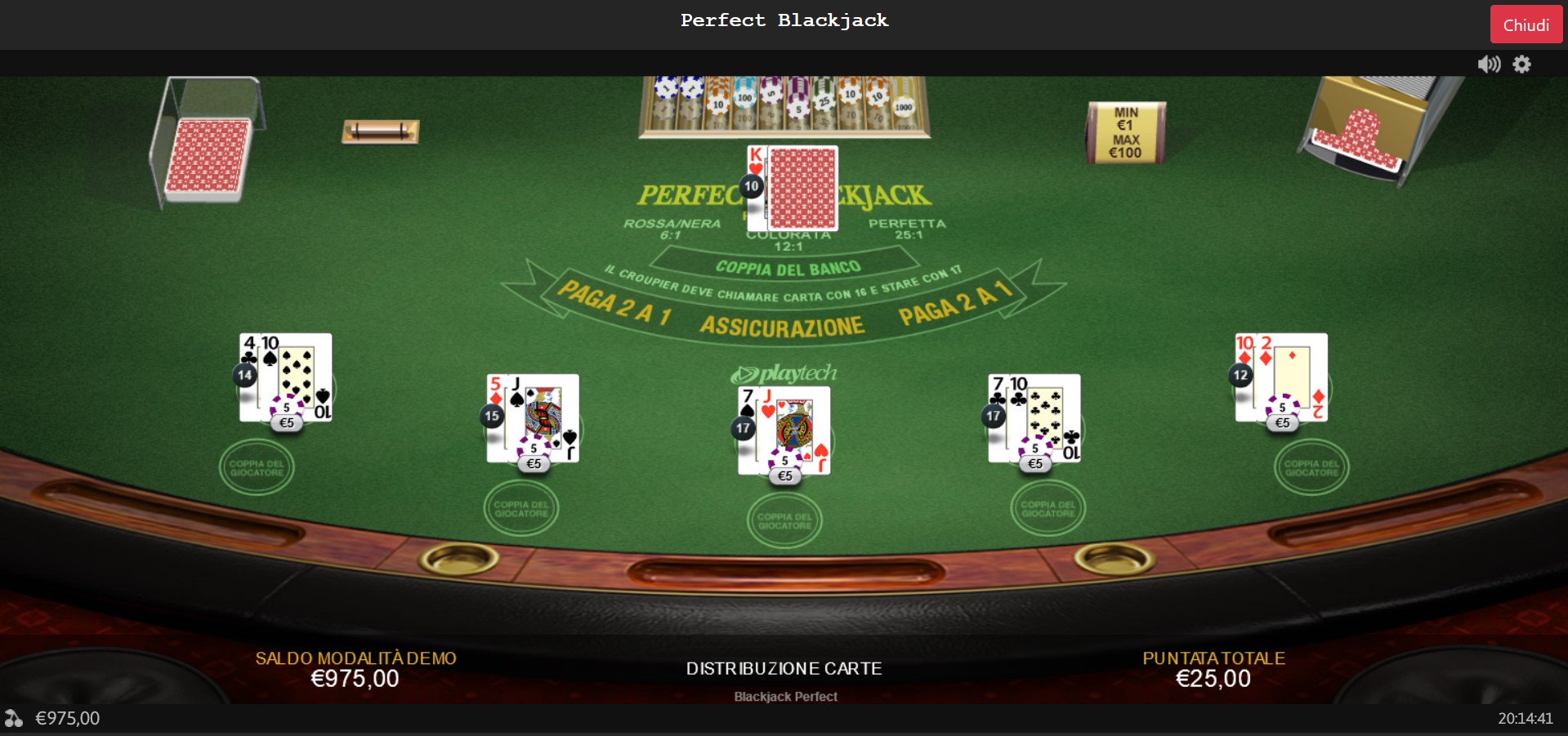Click the MIN €1 MAX €100 limits sign
This screenshot has width=1568, height=736.
[1125, 132]
